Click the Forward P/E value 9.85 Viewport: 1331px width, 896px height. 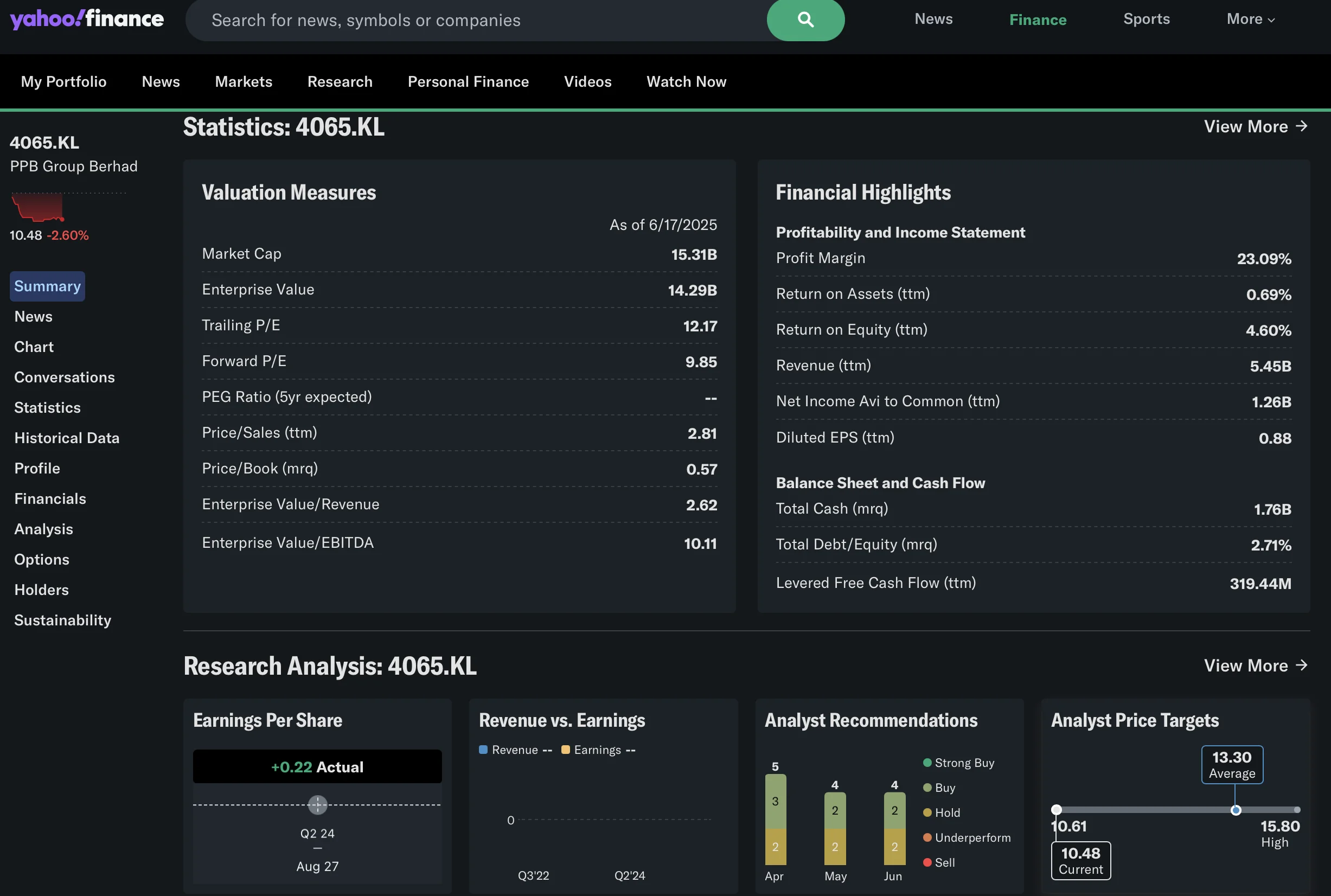[x=701, y=362]
